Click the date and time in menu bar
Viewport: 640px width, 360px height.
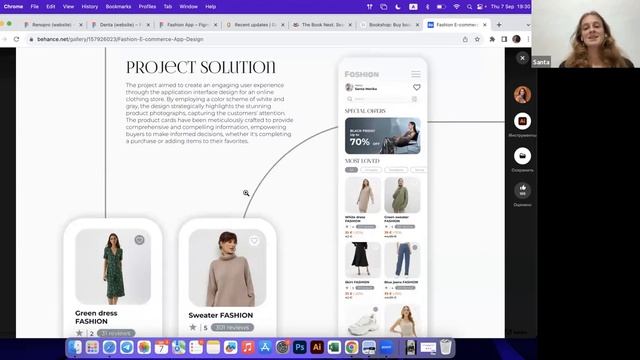point(510,7)
